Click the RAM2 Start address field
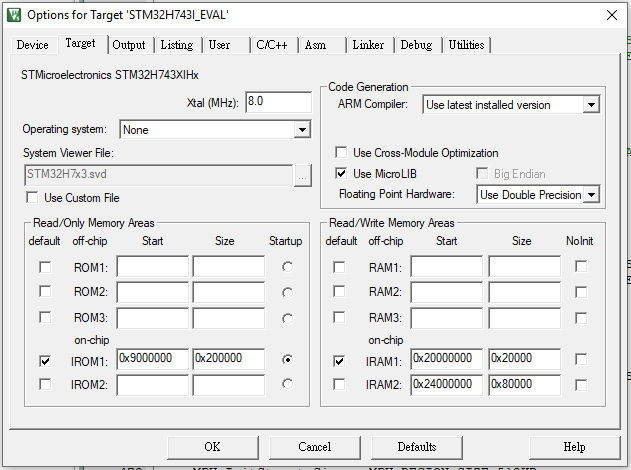This screenshot has width=631, height=470. [447, 292]
